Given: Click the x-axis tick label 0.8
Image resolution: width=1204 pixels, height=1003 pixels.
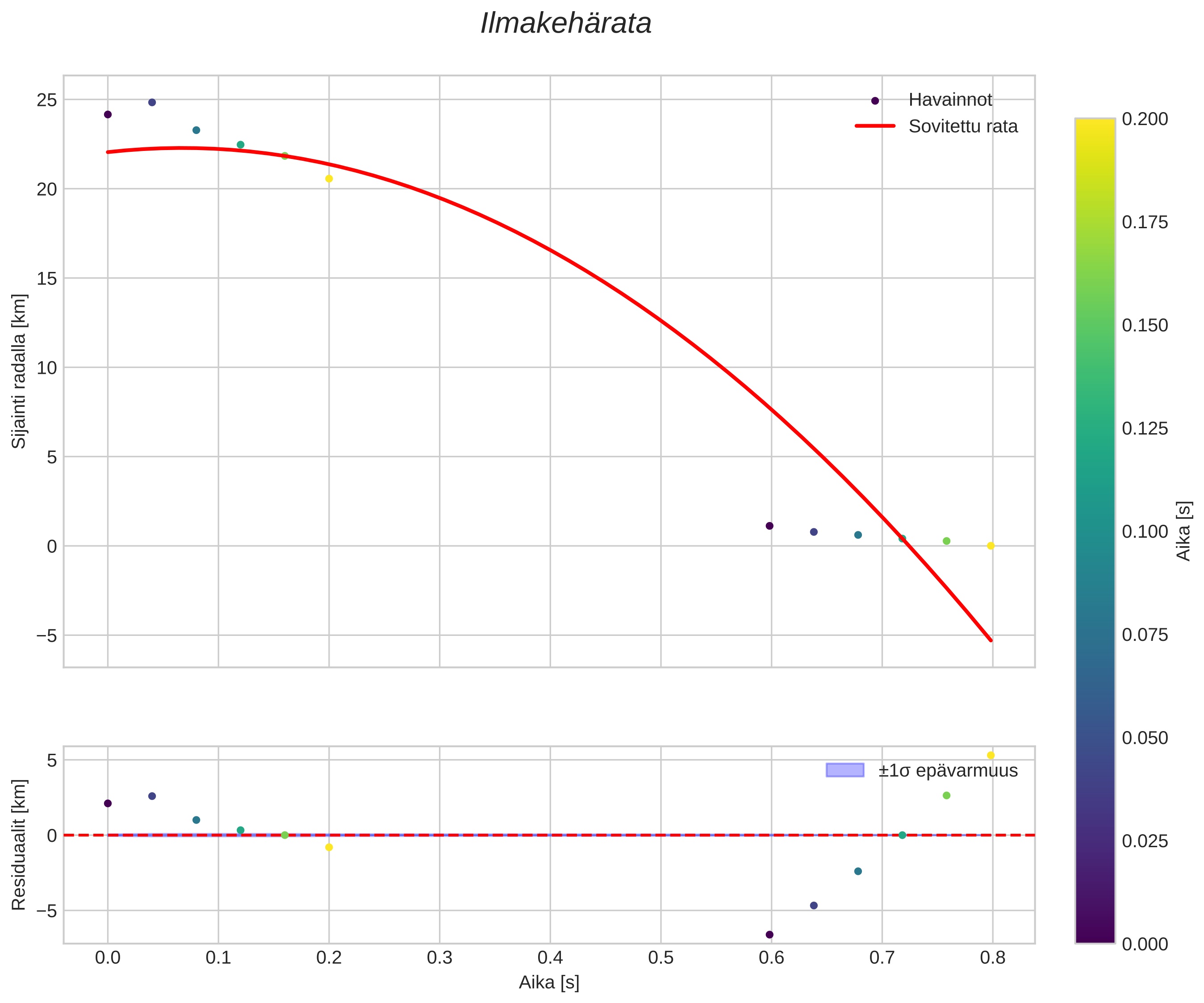Looking at the screenshot, I should pos(992,958).
